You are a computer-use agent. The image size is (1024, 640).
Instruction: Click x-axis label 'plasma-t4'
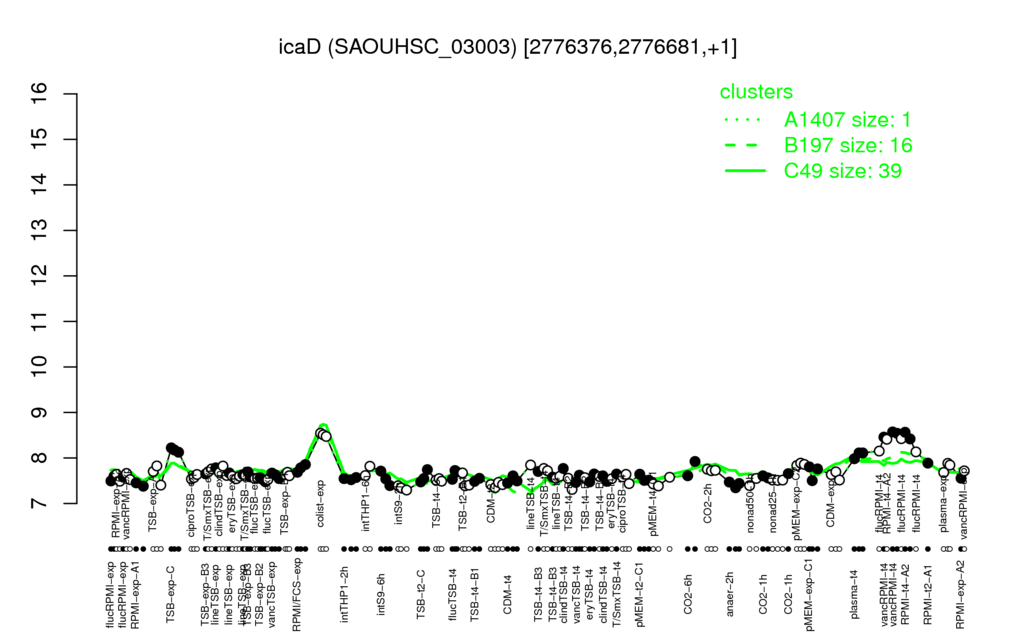[x=854, y=594]
